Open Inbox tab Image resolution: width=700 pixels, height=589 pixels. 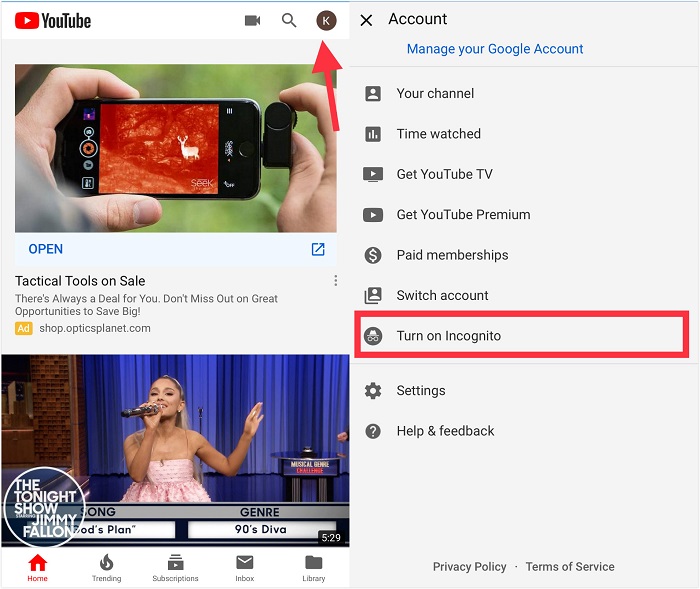[x=245, y=568]
